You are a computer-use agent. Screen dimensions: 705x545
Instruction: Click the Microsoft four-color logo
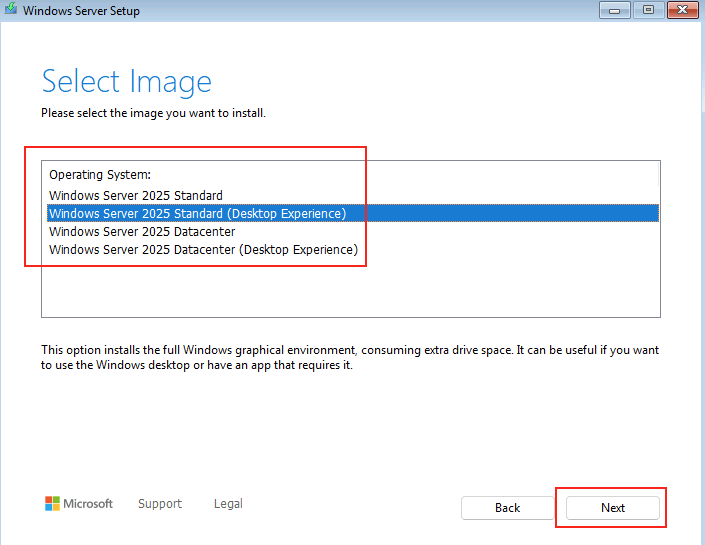[52, 504]
